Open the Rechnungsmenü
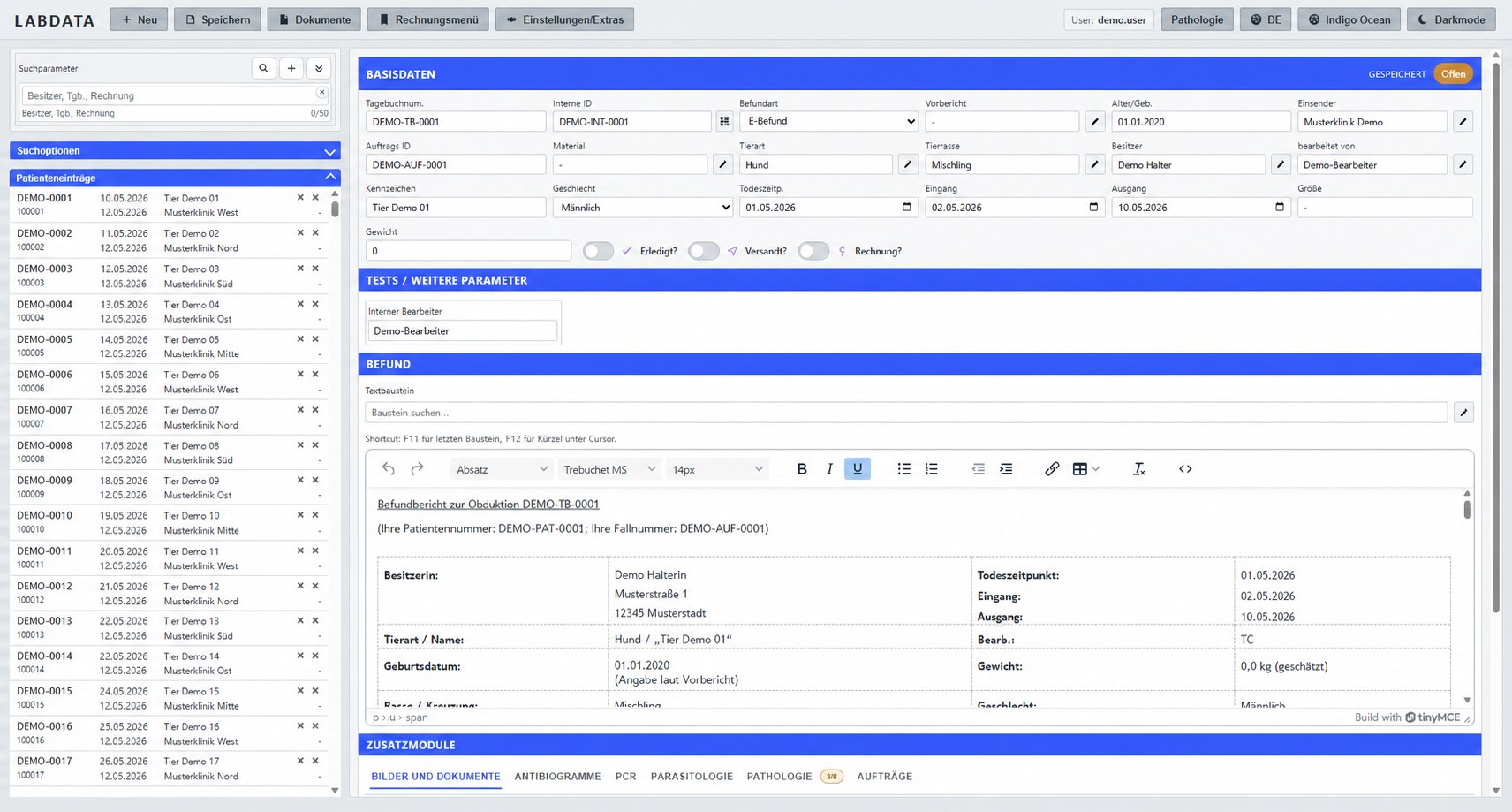This screenshot has height=812, width=1512. pos(428,19)
